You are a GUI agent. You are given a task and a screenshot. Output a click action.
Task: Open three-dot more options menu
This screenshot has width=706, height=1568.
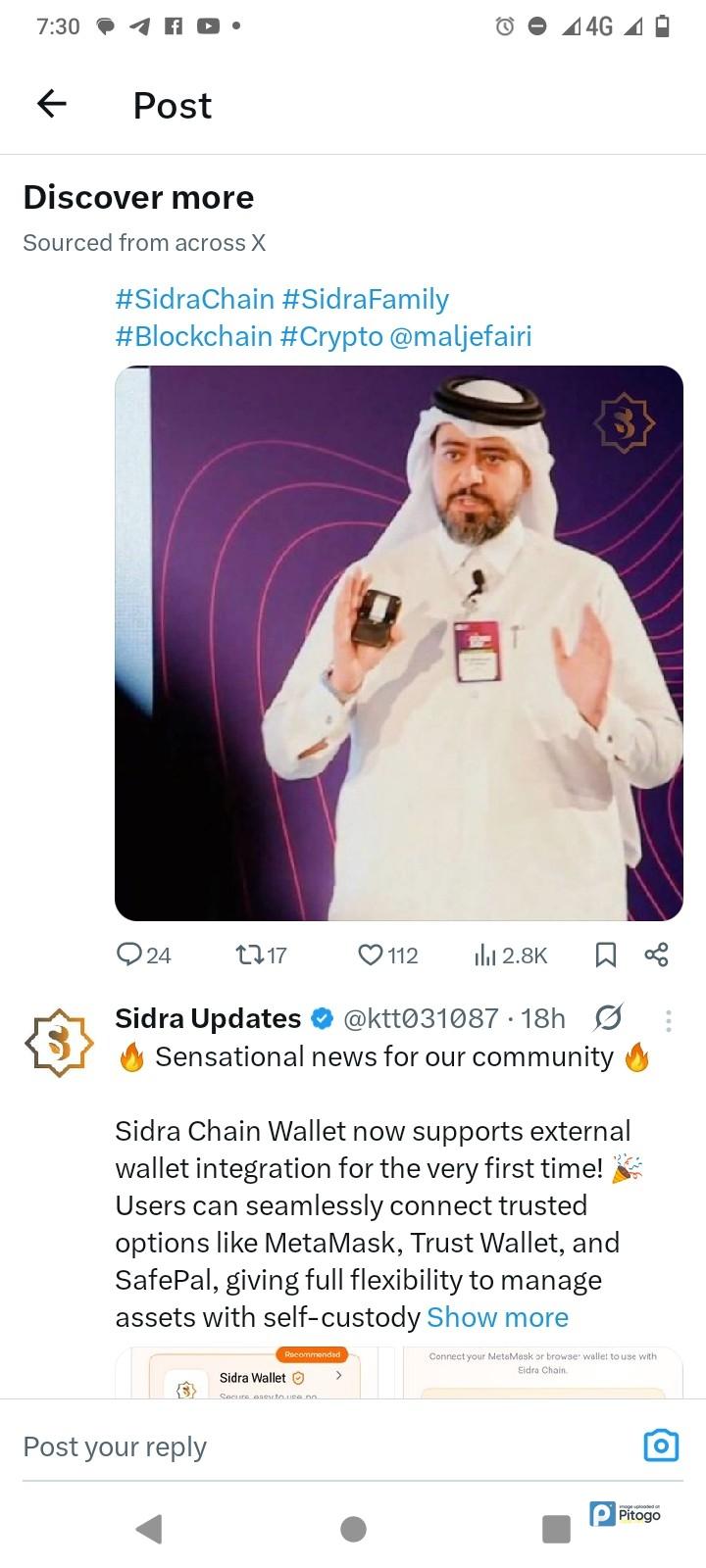click(668, 1021)
